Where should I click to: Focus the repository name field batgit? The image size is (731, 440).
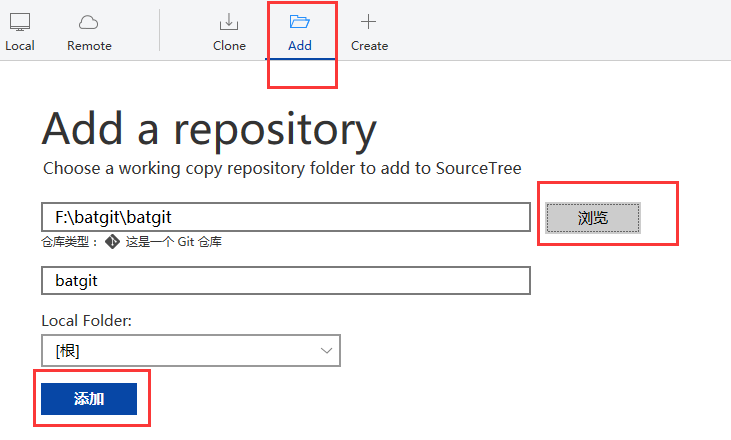click(286, 280)
